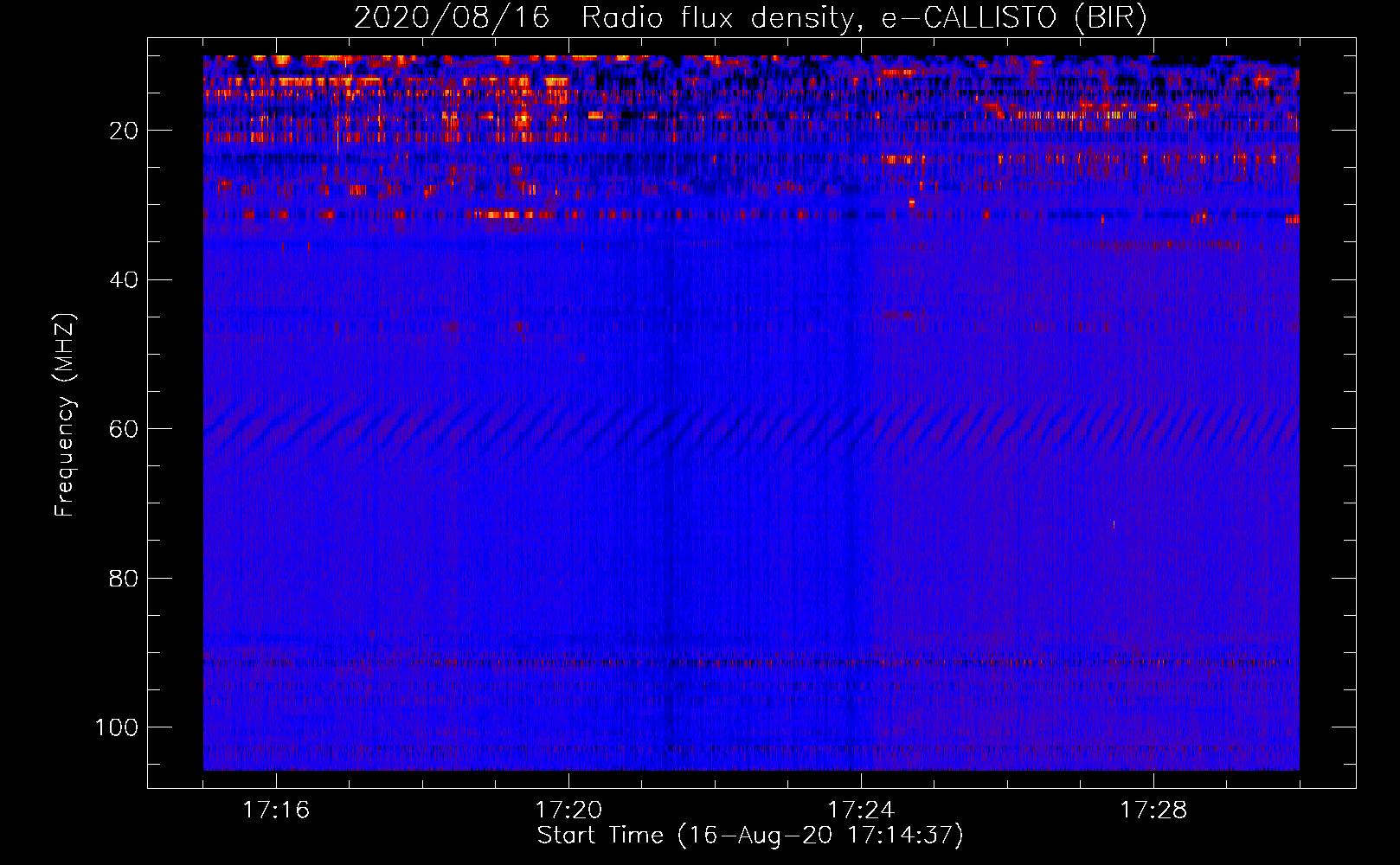
Task: Click the 17:16 time tick label
Action: click(276, 811)
